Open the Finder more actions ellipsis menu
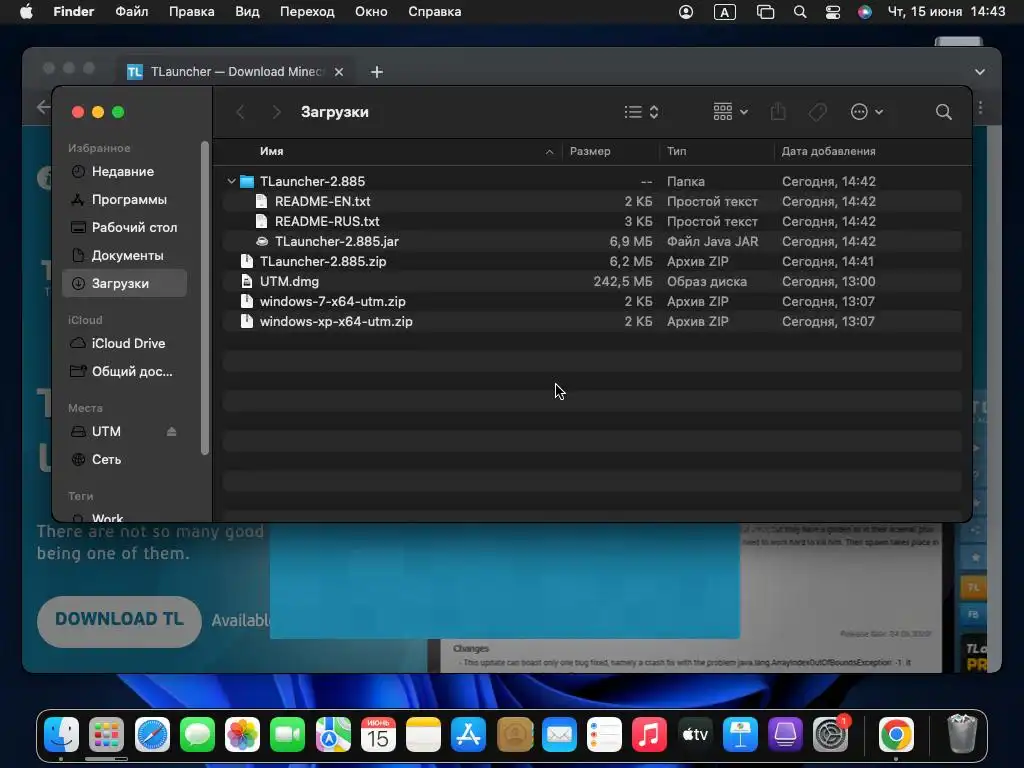 (867, 112)
